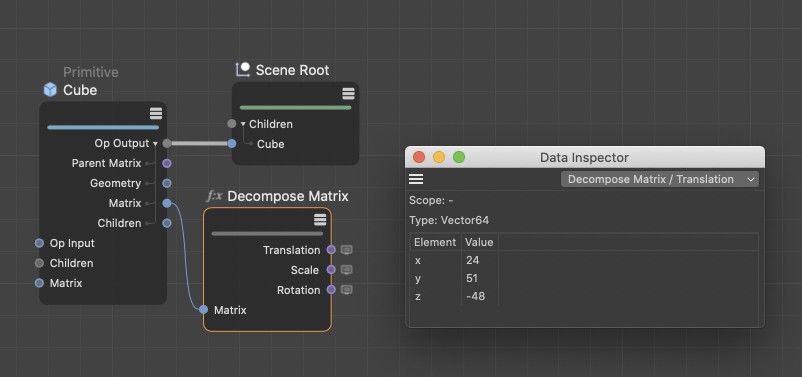
Task: Click the Scene Root green color bar
Action: click(x=296, y=107)
